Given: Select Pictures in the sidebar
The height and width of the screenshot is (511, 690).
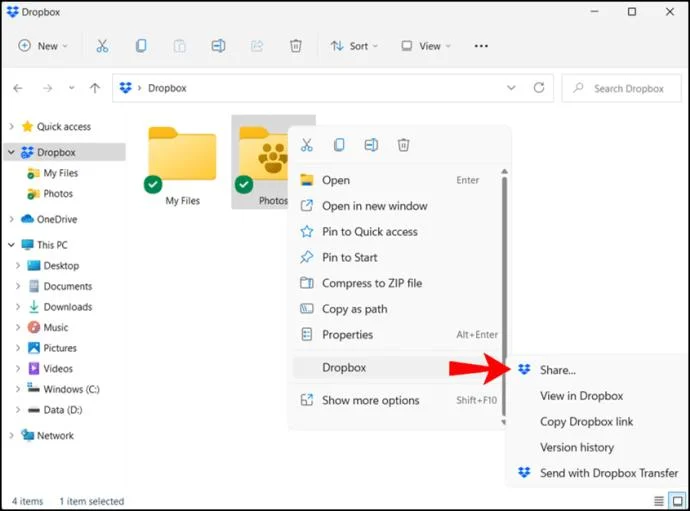Looking at the screenshot, I should (x=60, y=348).
